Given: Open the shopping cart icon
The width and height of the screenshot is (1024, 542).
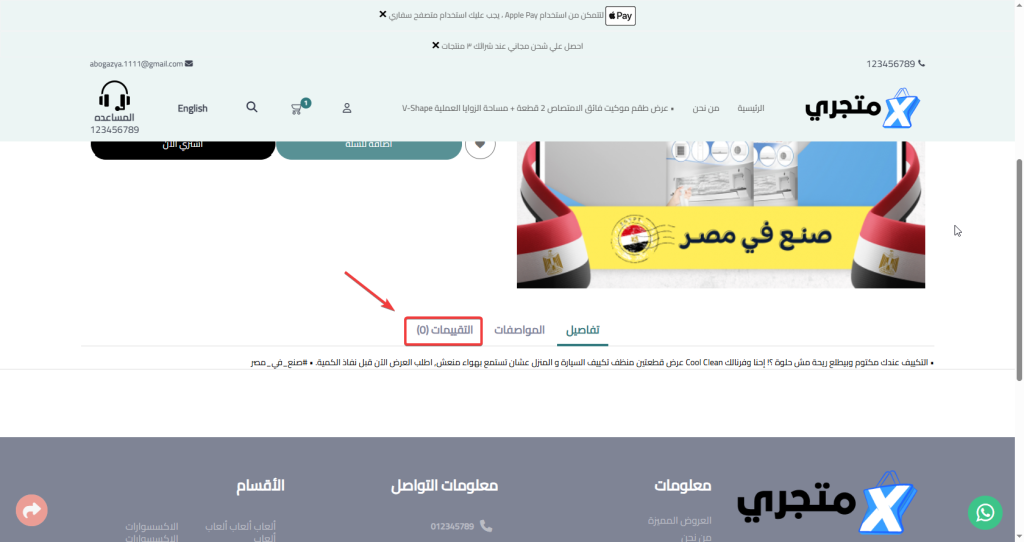Looking at the screenshot, I should [297, 108].
